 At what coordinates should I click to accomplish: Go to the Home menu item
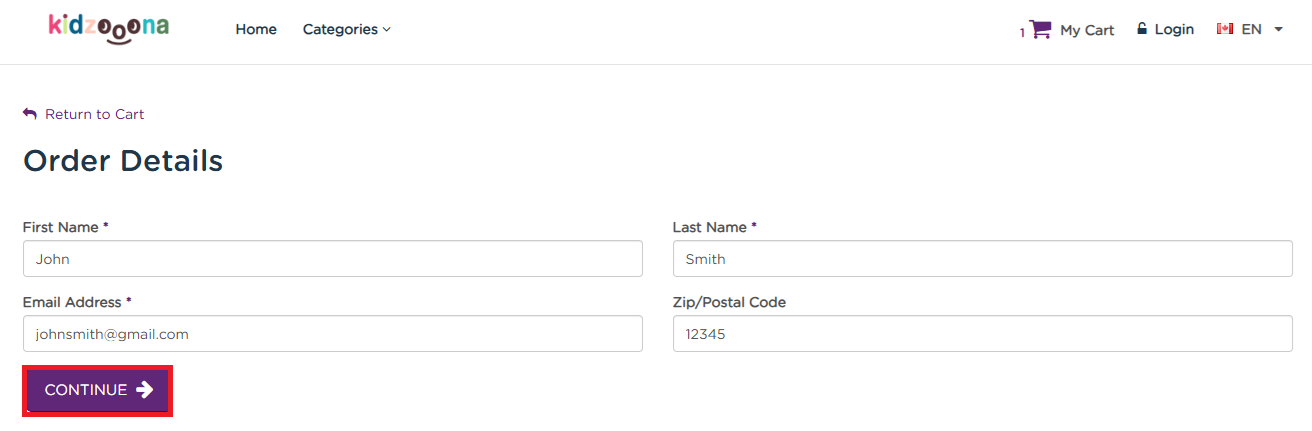(x=256, y=29)
